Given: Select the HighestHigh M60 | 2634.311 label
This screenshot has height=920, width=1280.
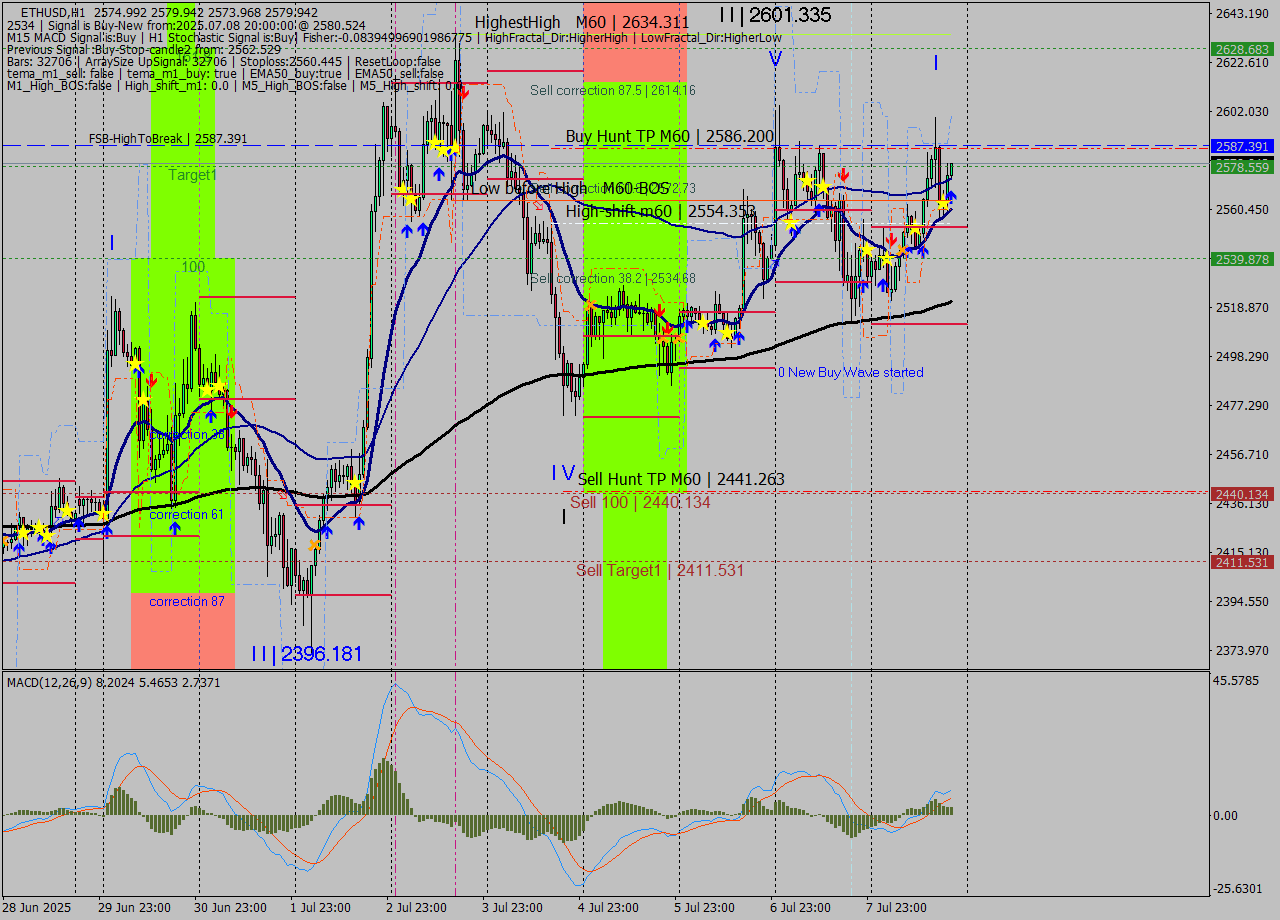Looking at the screenshot, I should pos(581,22).
